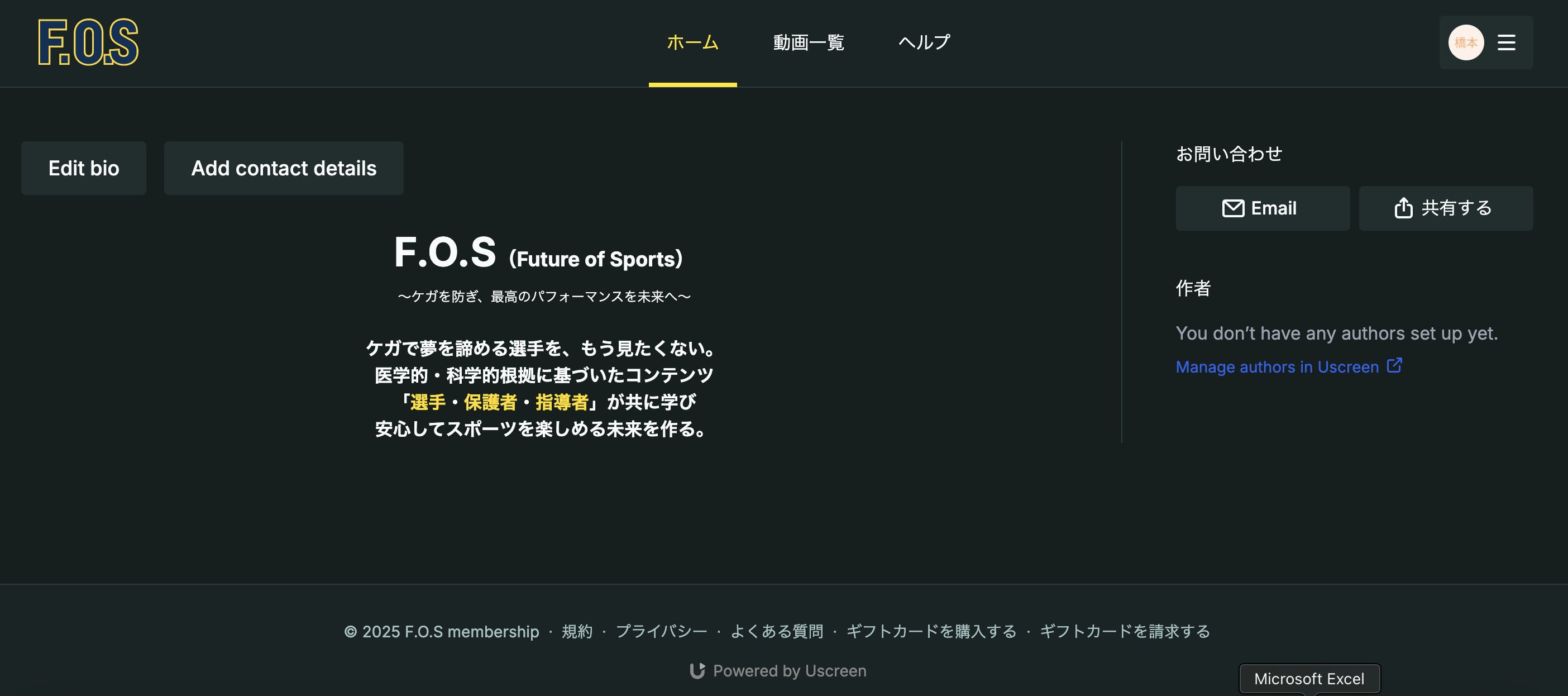Click Powered by Uscreen text link
The width and height of the screenshot is (1568, 696).
click(789, 670)
